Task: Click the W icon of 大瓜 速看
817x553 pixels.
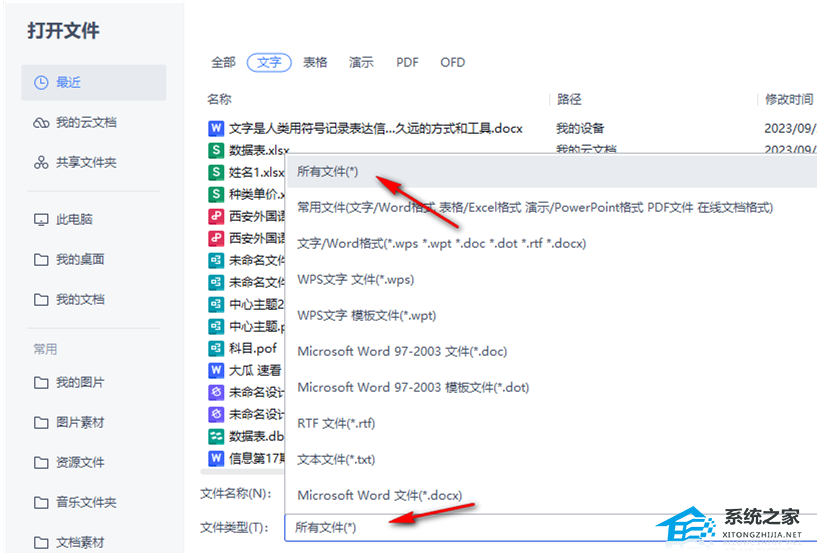Action: [216, 370]
